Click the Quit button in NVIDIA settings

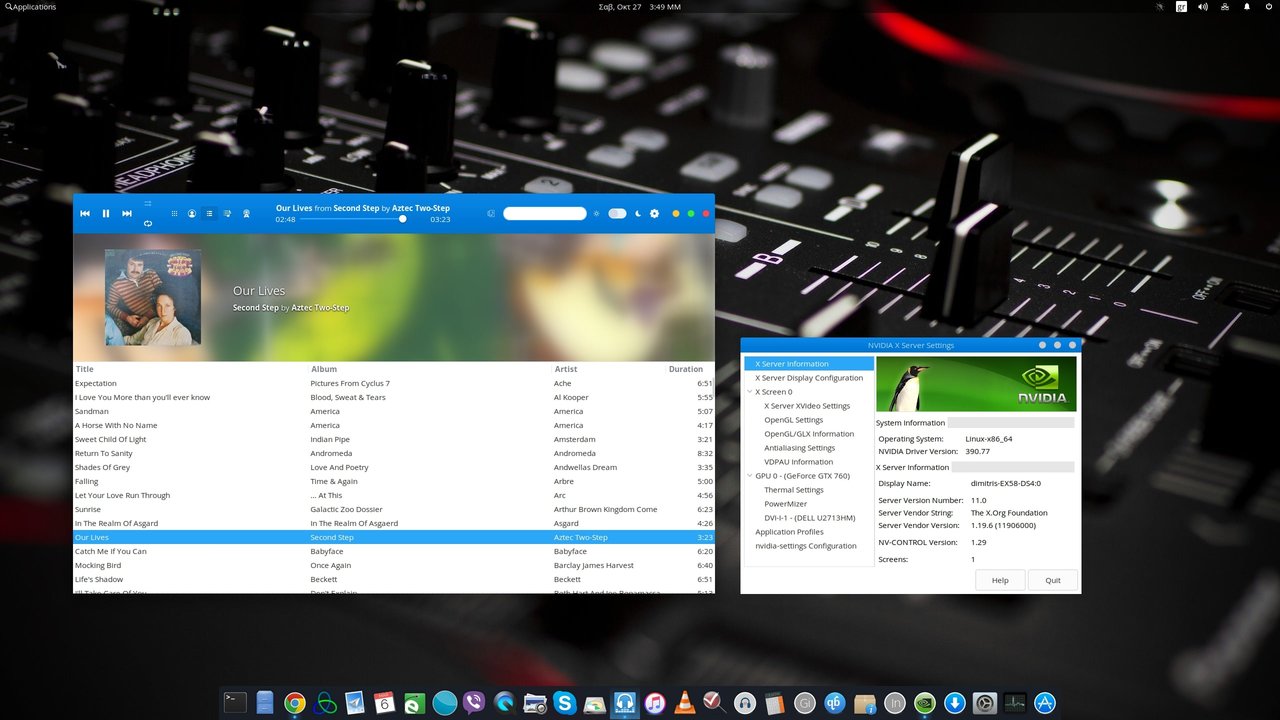coord(1053,580)
